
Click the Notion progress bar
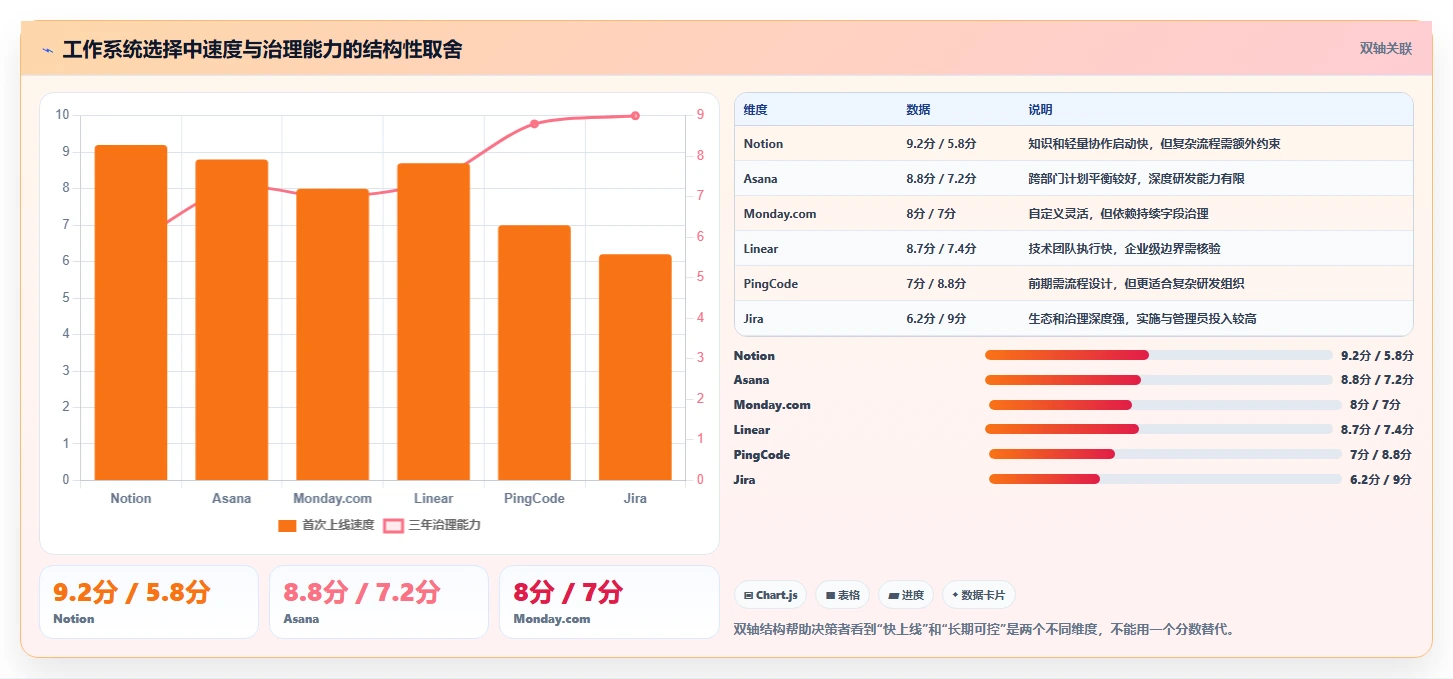point(1158,355)
